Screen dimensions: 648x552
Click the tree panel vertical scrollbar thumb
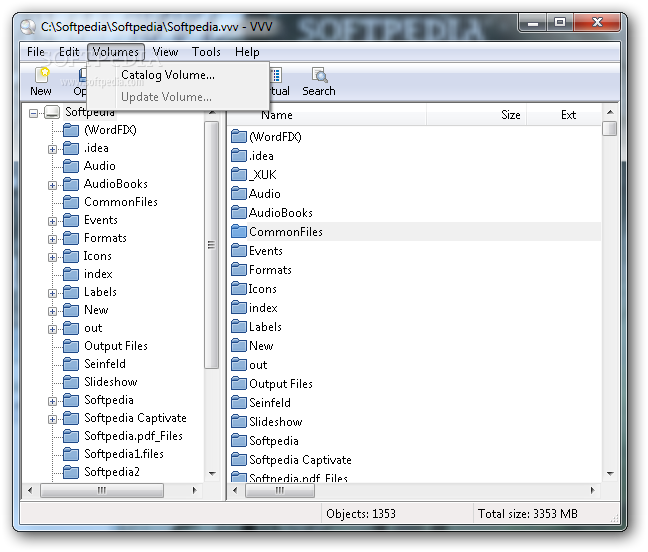click(212, 245)
